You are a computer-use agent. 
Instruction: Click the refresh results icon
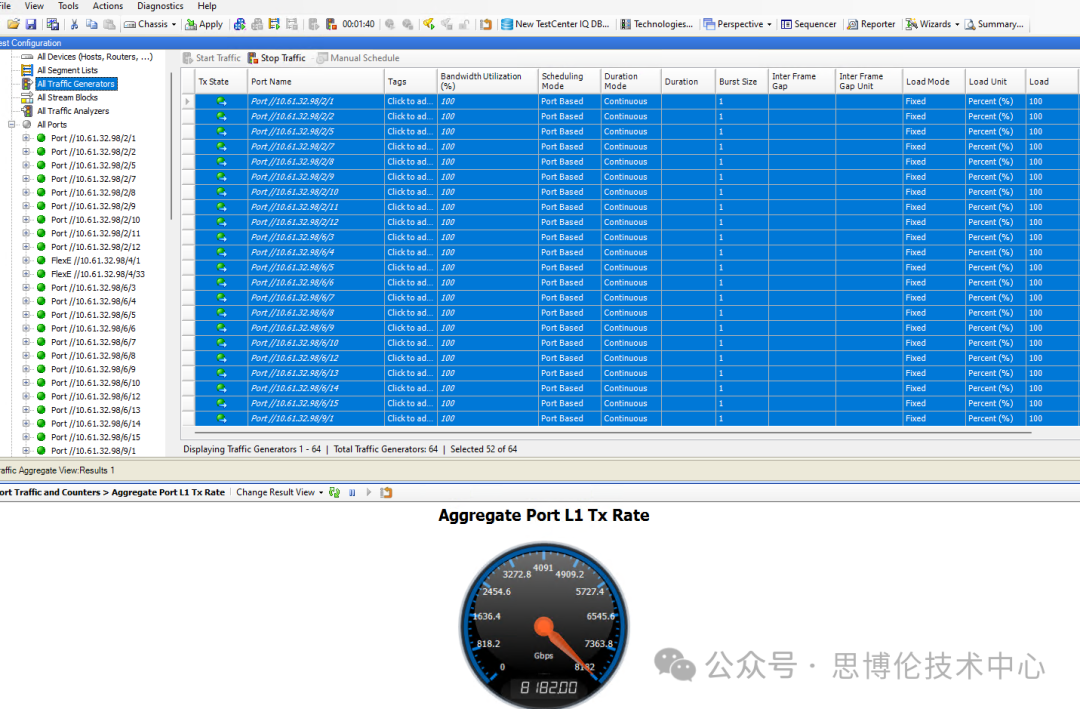(335, 493)
